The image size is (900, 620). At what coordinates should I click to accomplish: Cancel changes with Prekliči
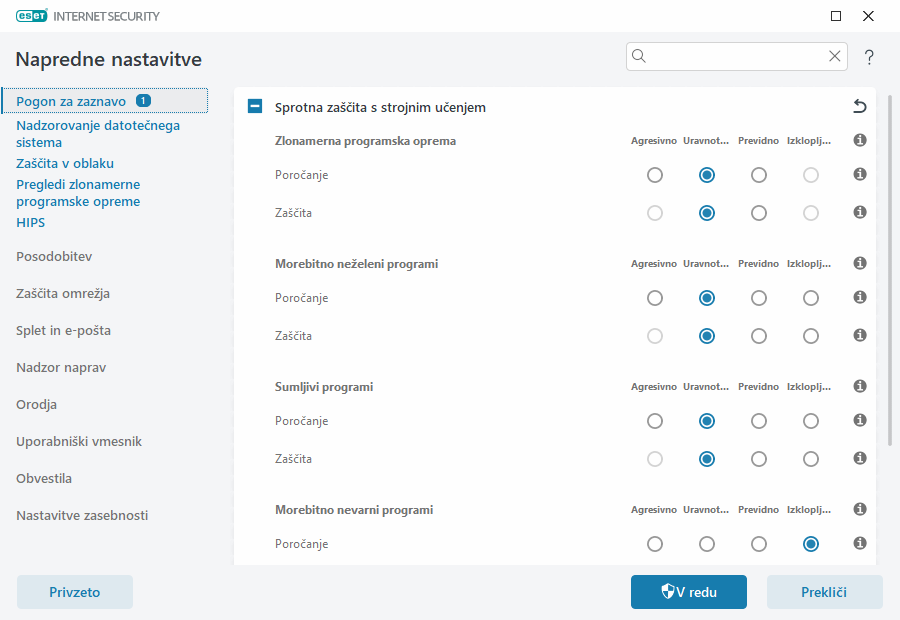tap(824, 591)
